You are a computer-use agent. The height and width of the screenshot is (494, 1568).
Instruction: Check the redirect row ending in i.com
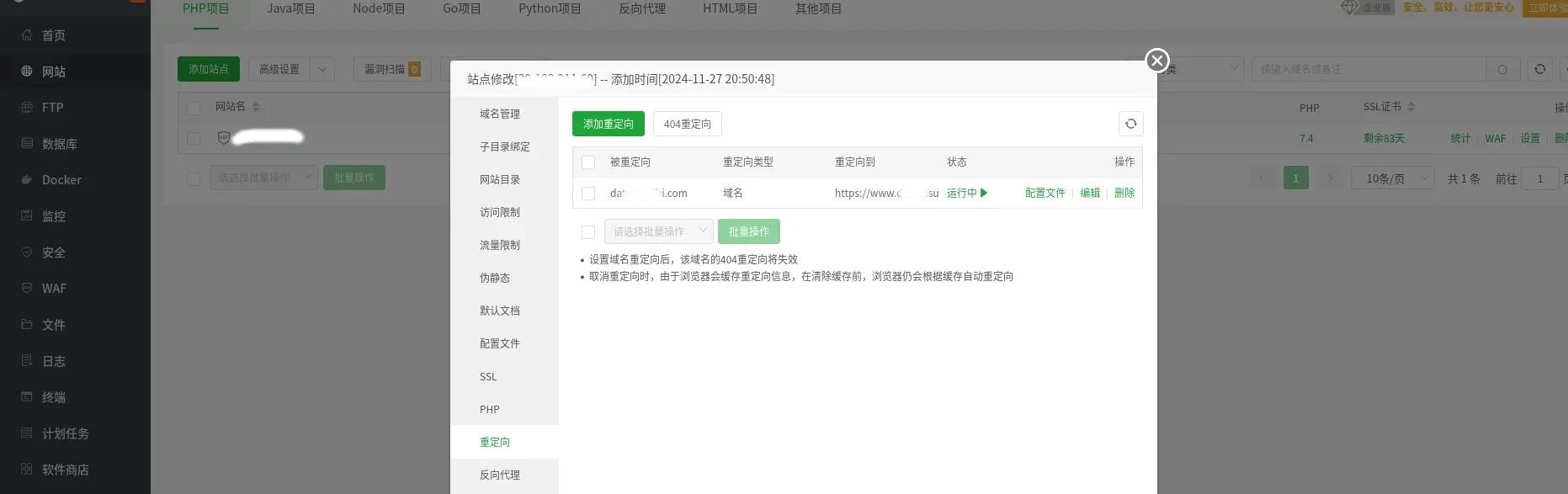coord(588,194)
